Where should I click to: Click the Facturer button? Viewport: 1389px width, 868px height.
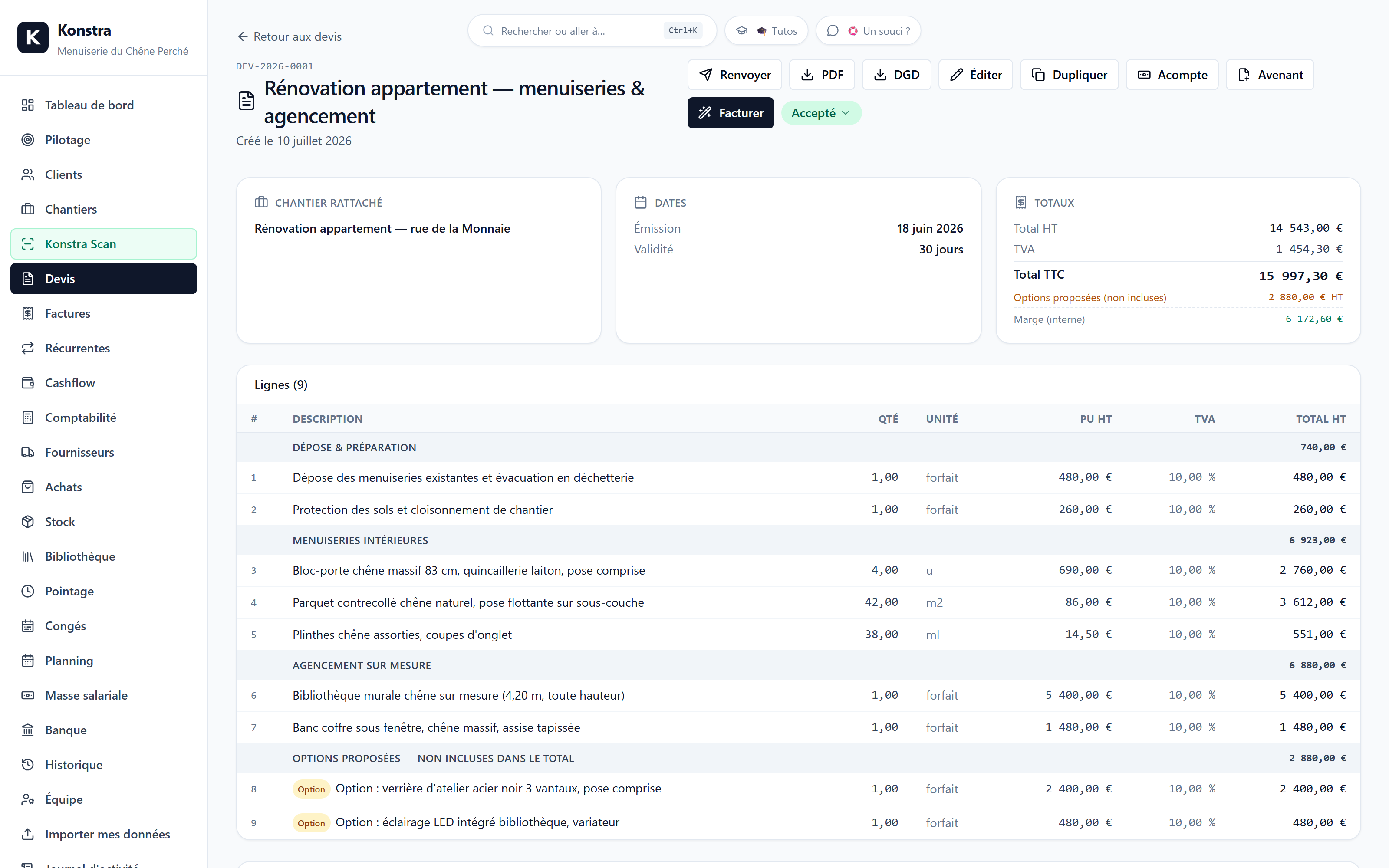click(731, 113)
